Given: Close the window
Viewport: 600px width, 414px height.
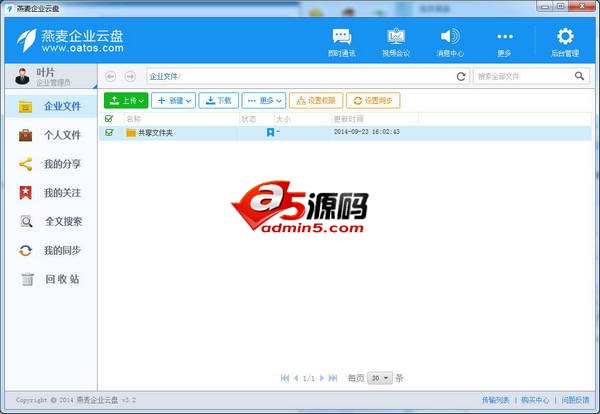Looking at the screenshot, I should [581, 6].
